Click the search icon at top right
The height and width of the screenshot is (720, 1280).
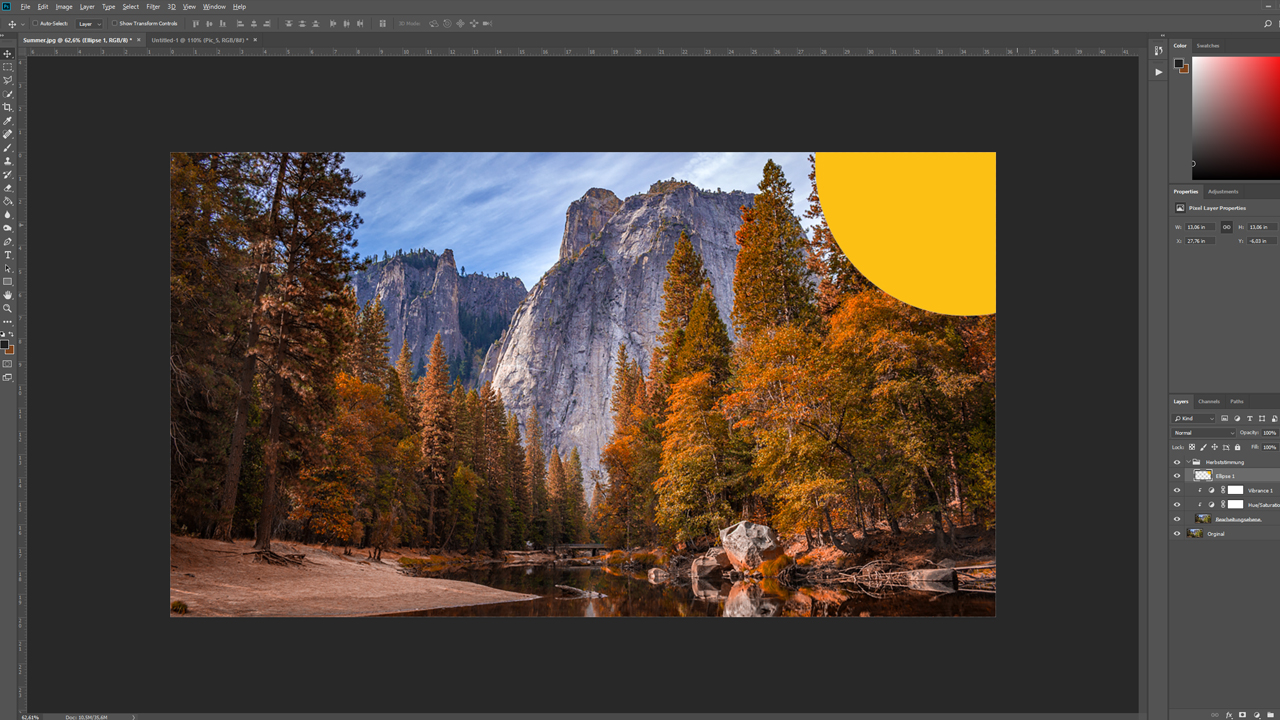click(x=1268, y=23)
